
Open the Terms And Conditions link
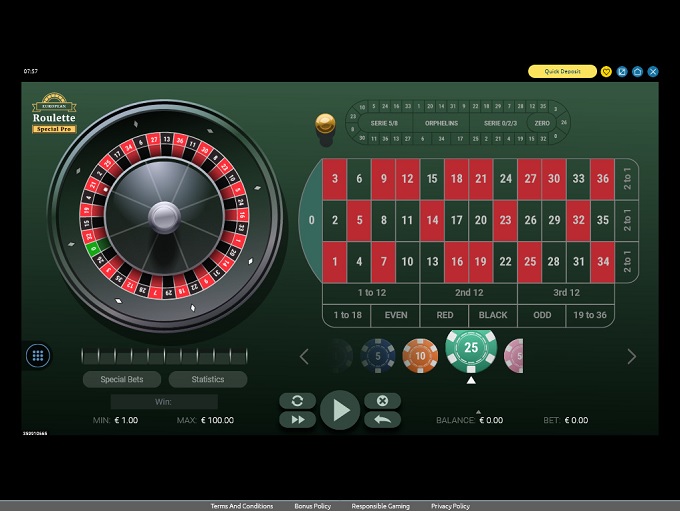point(241,506)
